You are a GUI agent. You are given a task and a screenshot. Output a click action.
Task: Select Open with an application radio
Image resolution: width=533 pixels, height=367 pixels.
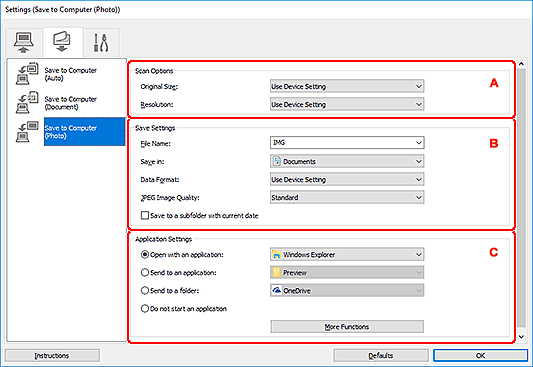pos(145,255)
